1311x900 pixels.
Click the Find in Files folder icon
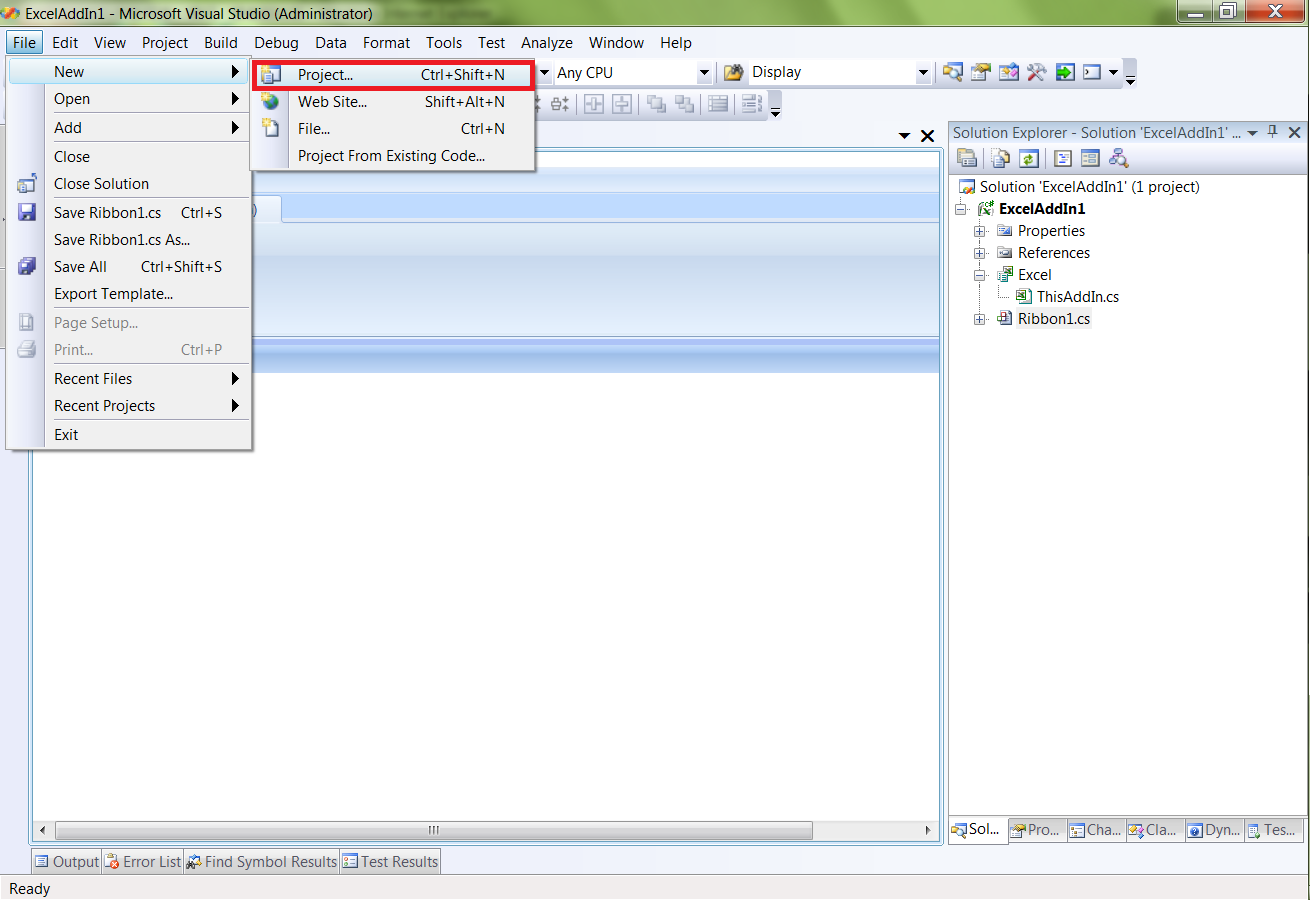click(734, 72)
